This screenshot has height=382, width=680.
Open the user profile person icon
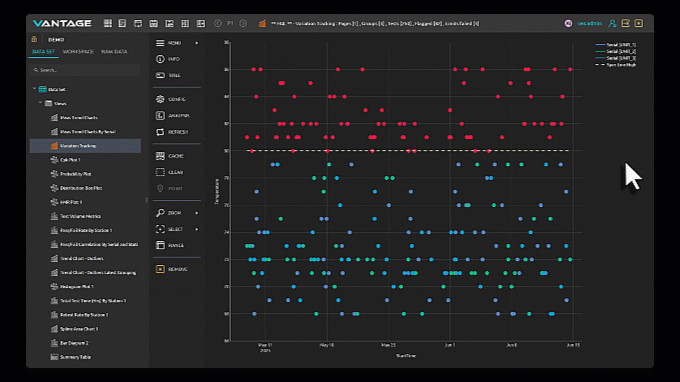click(x=612, y=23)
